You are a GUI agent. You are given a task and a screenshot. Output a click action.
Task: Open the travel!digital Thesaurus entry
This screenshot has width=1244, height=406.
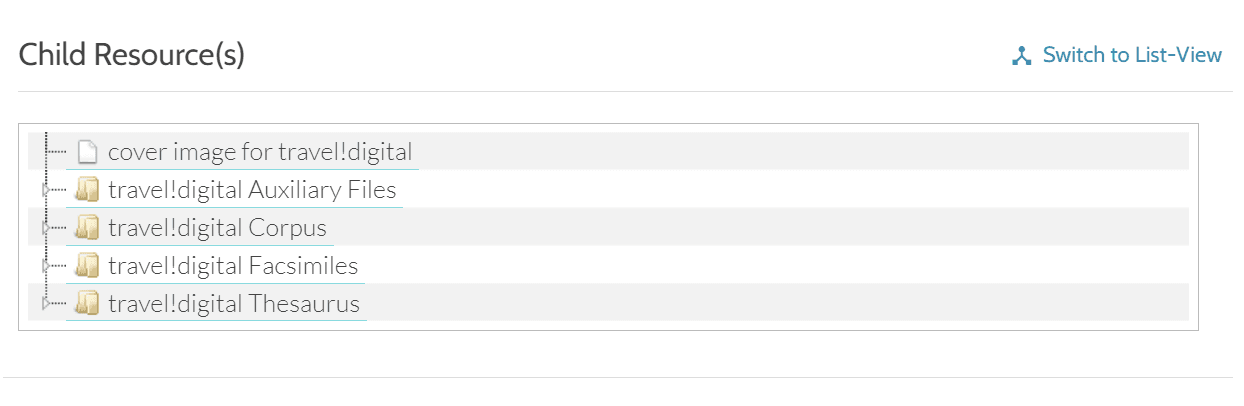tap(234, 303)
